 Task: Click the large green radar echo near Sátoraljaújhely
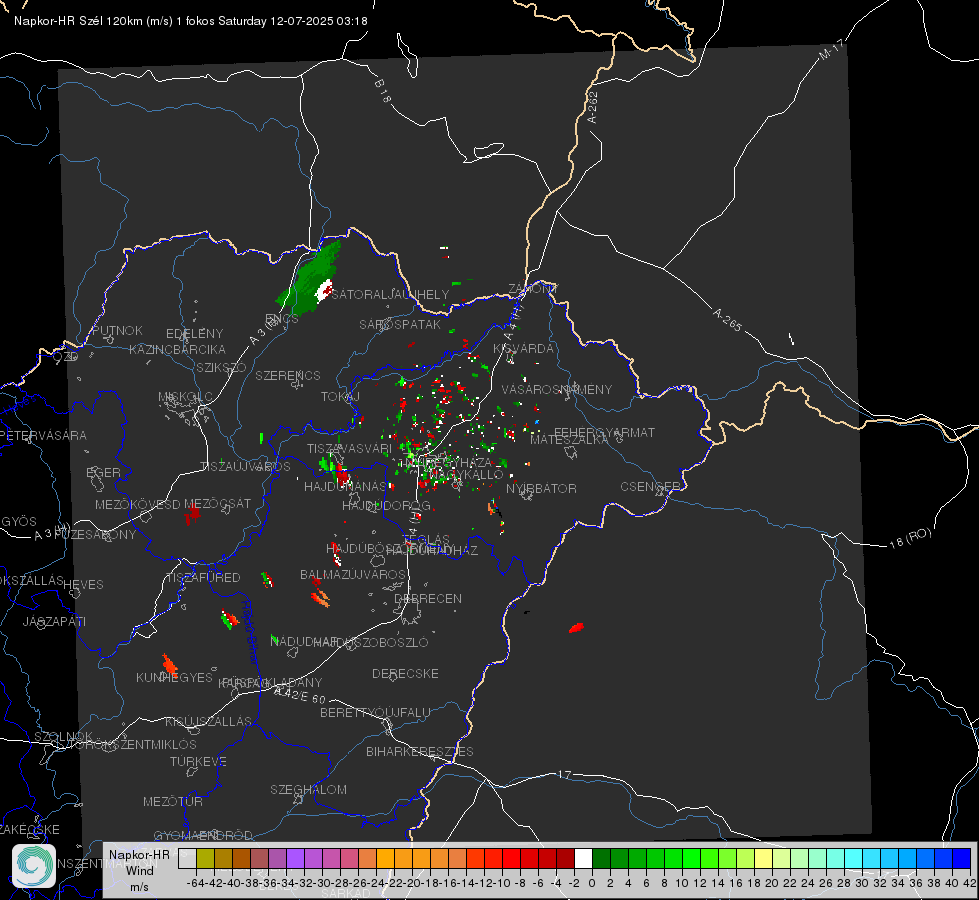310,281
